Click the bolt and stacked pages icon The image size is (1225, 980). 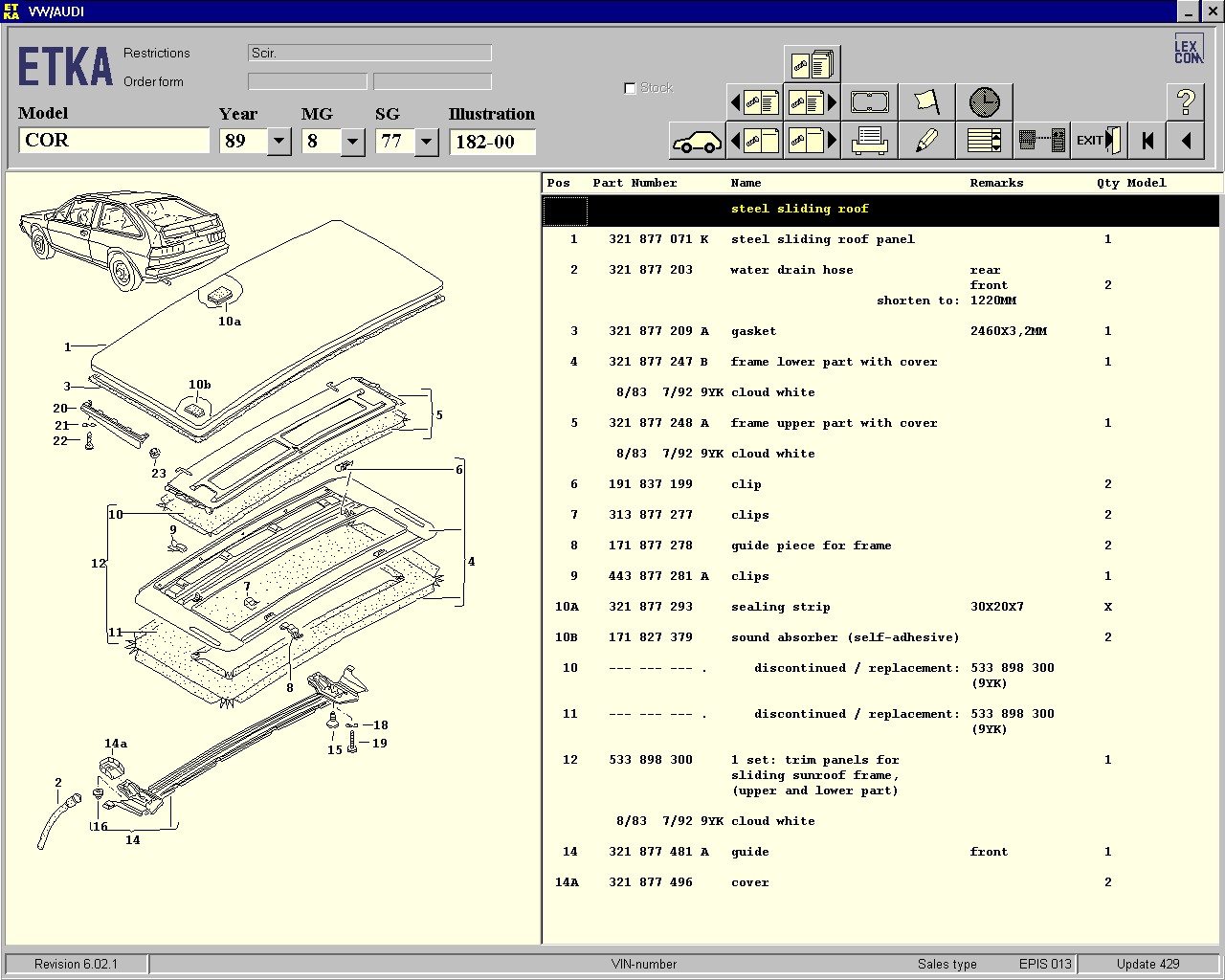point(812,64)
